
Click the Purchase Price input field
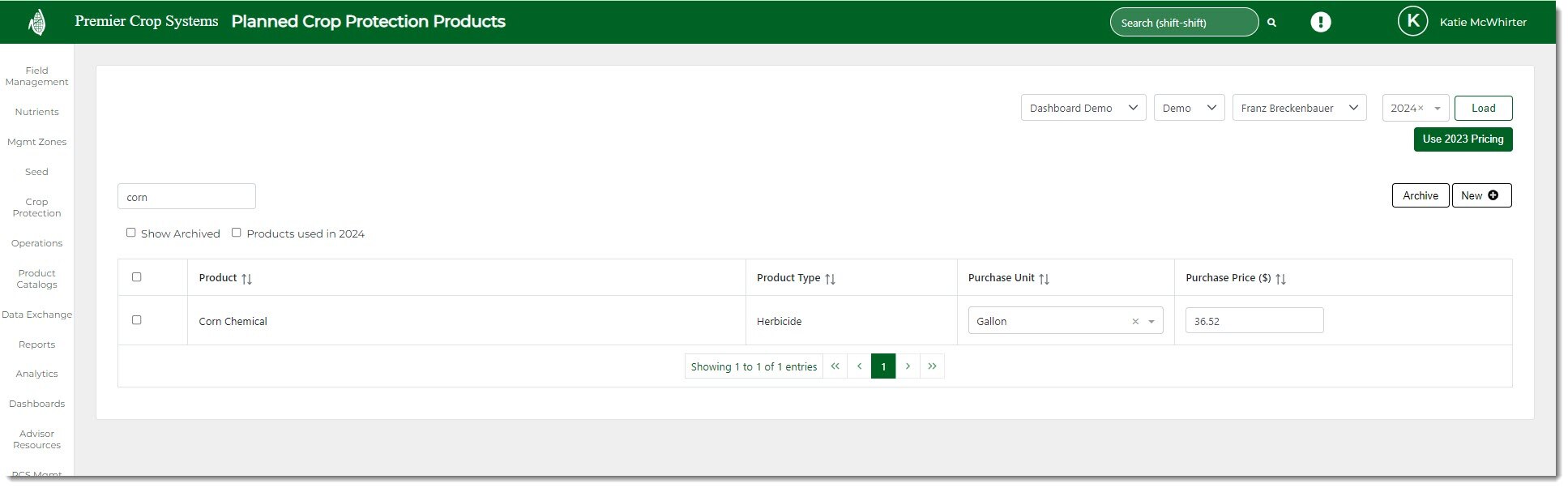(1254, 321)
